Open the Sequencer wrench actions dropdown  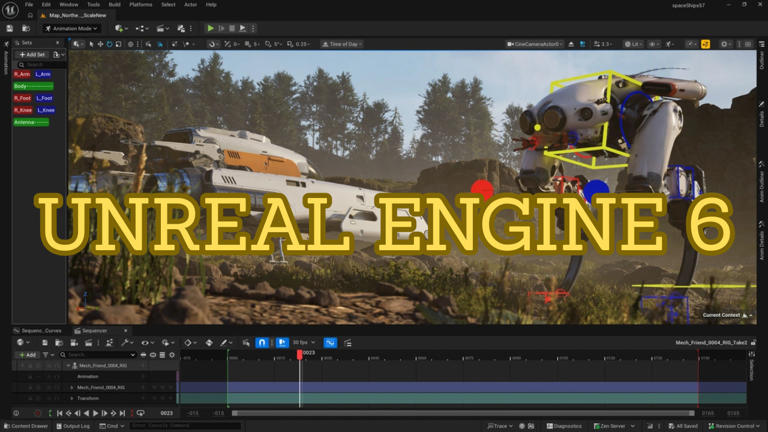pos(126,343)
